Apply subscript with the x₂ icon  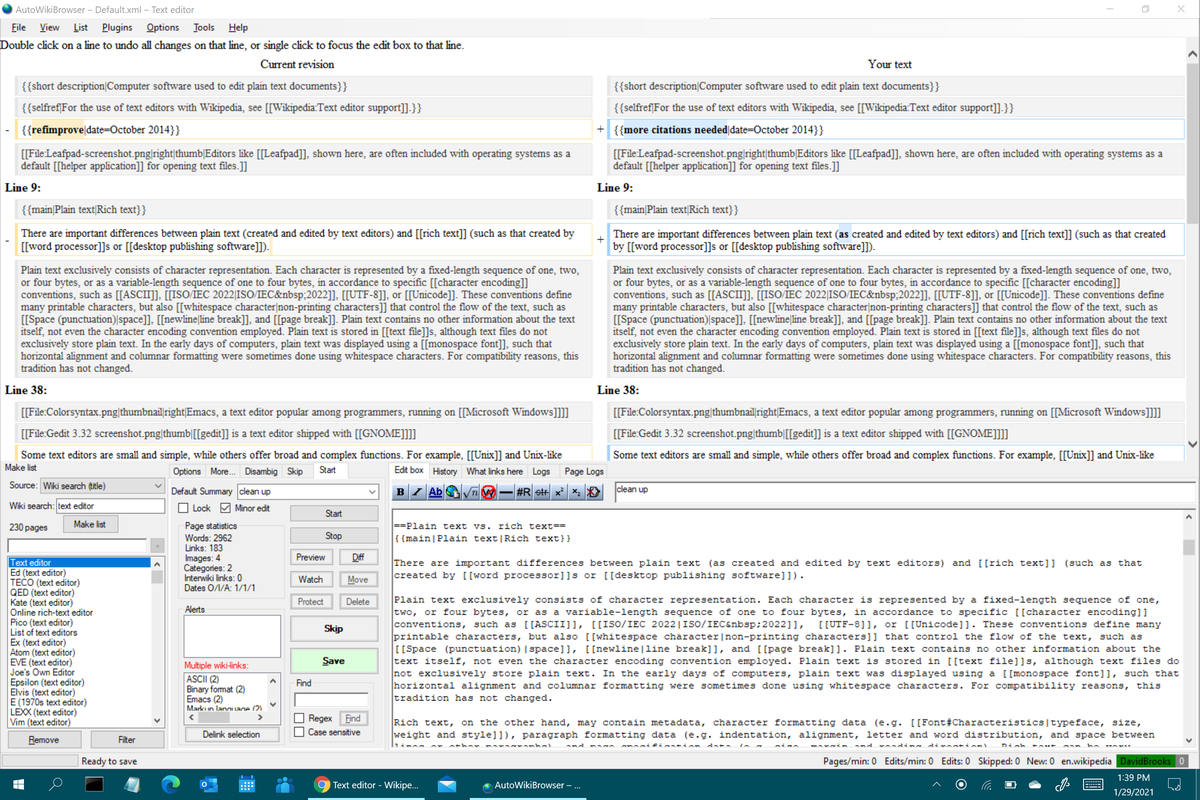tap(576, 492)
